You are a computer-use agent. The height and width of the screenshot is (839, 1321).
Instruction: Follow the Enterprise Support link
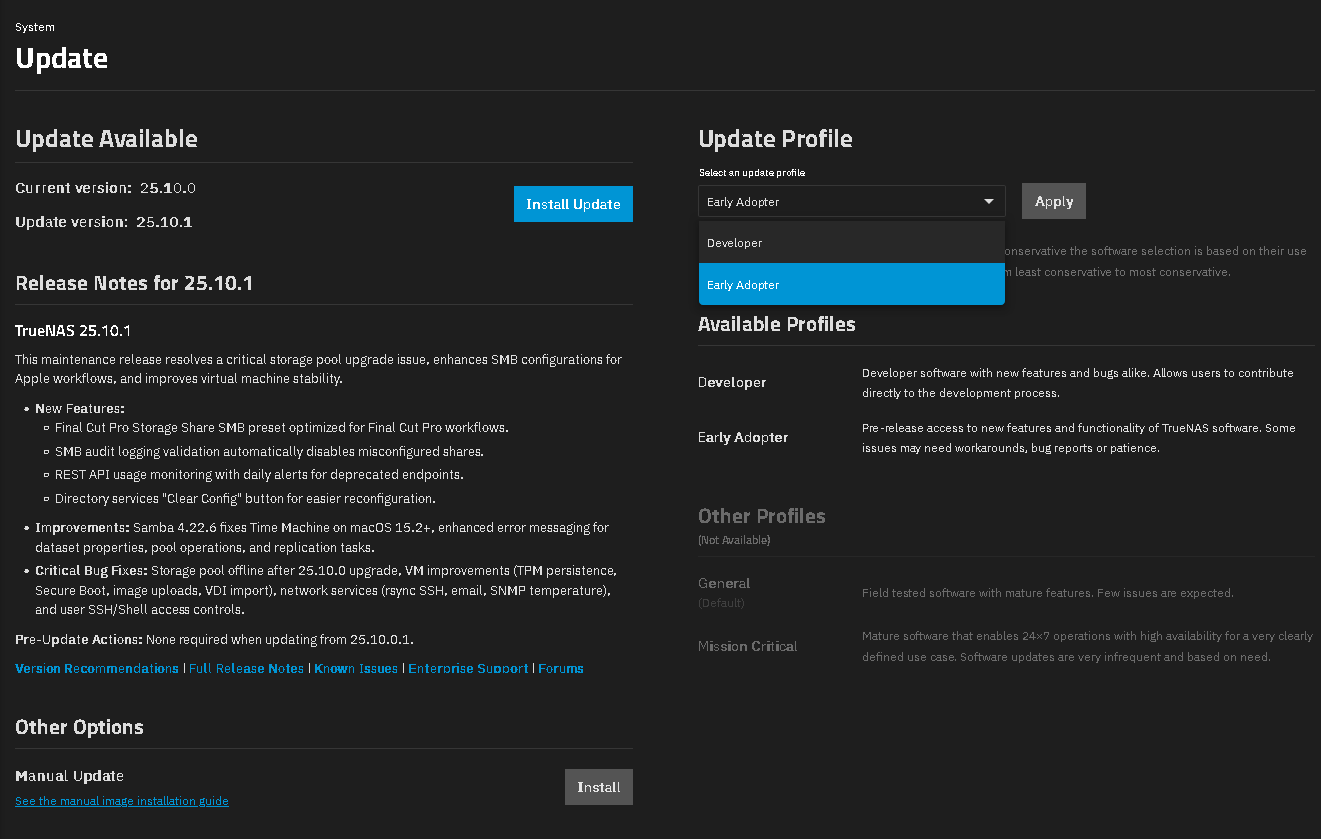click(468, 669)
